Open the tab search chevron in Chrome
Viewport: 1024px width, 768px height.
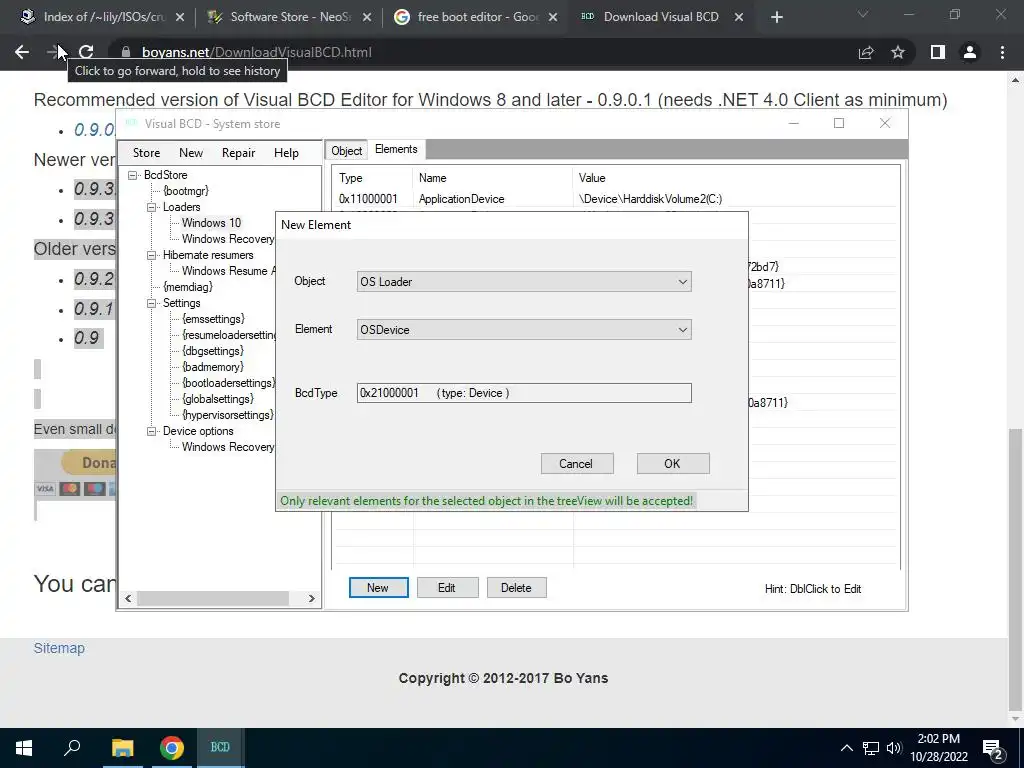(863, 14)
